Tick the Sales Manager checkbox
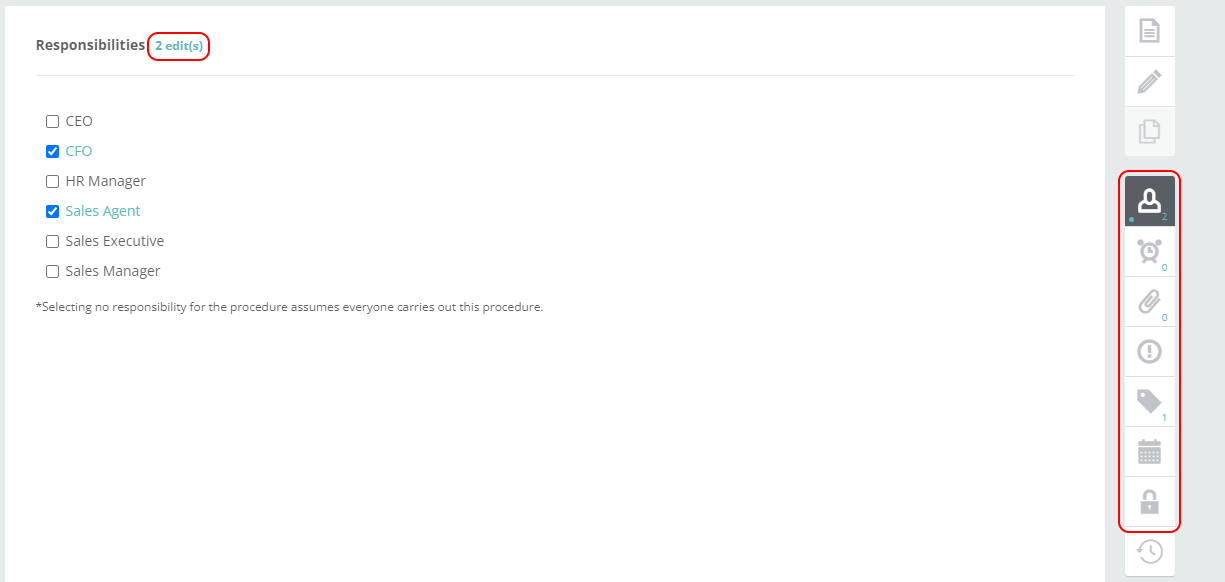1225x582 pixels. tap(53, 272)
